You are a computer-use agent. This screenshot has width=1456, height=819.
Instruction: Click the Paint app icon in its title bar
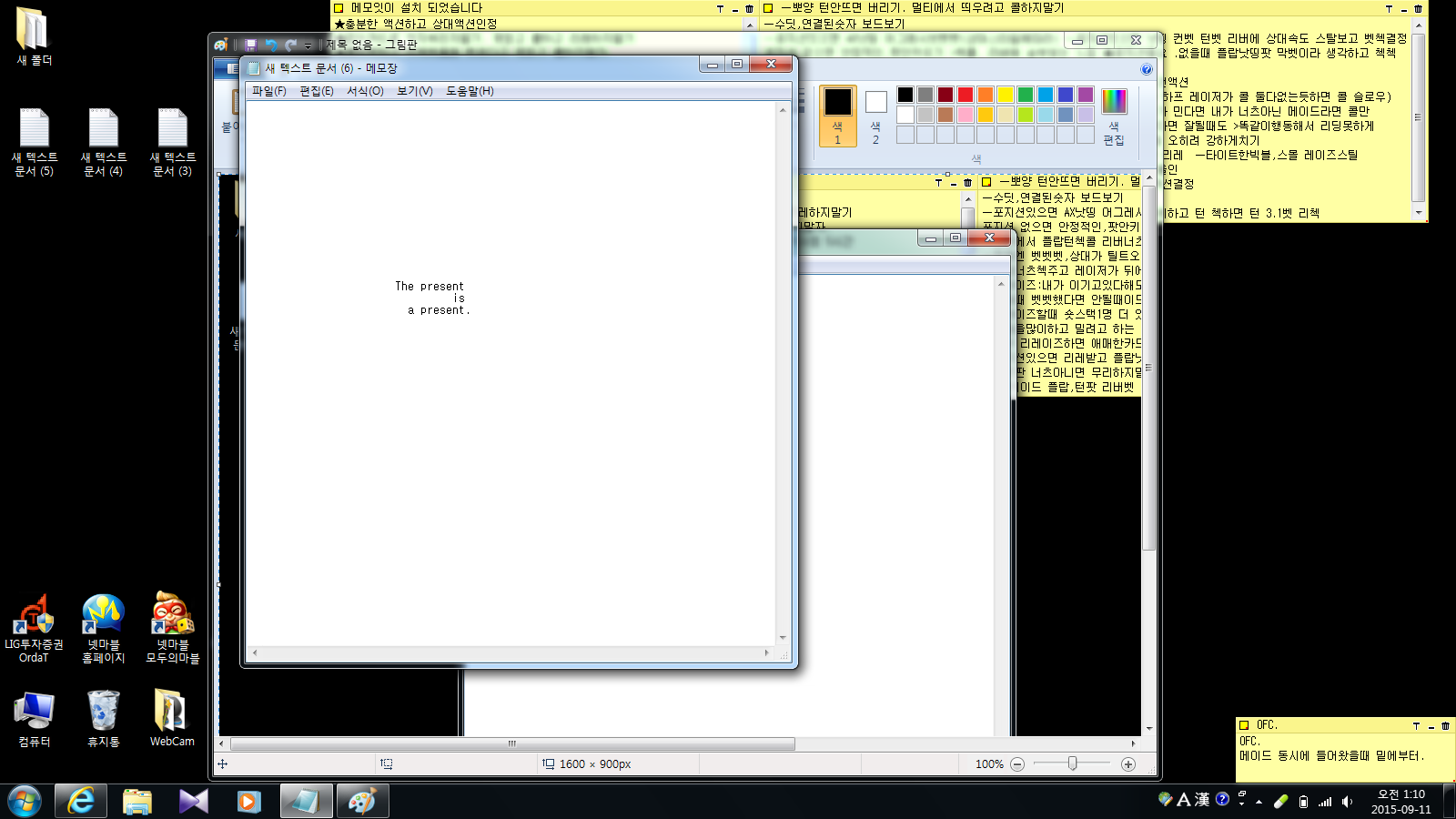point(220,45)
